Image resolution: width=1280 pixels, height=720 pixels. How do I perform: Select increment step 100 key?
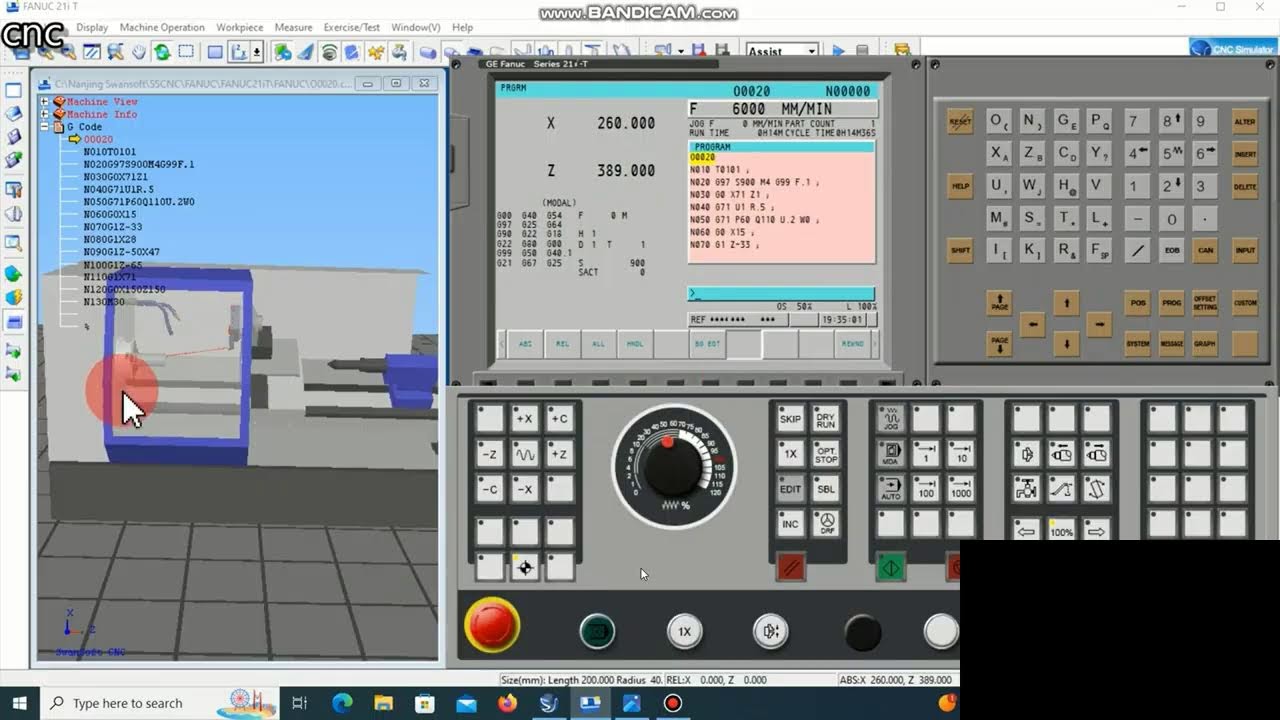926,489
